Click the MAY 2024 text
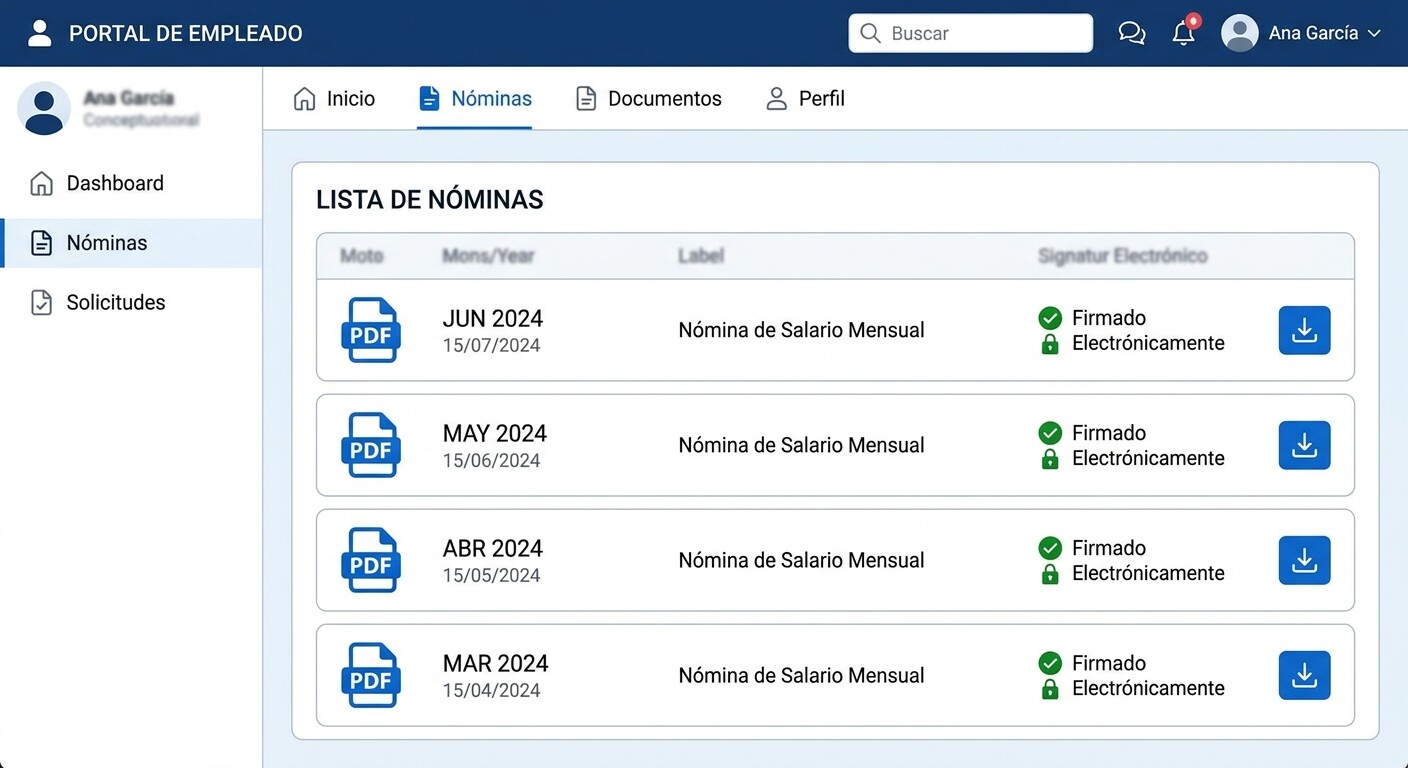This screenshot has width=1408, height=768. pos(495,434)
